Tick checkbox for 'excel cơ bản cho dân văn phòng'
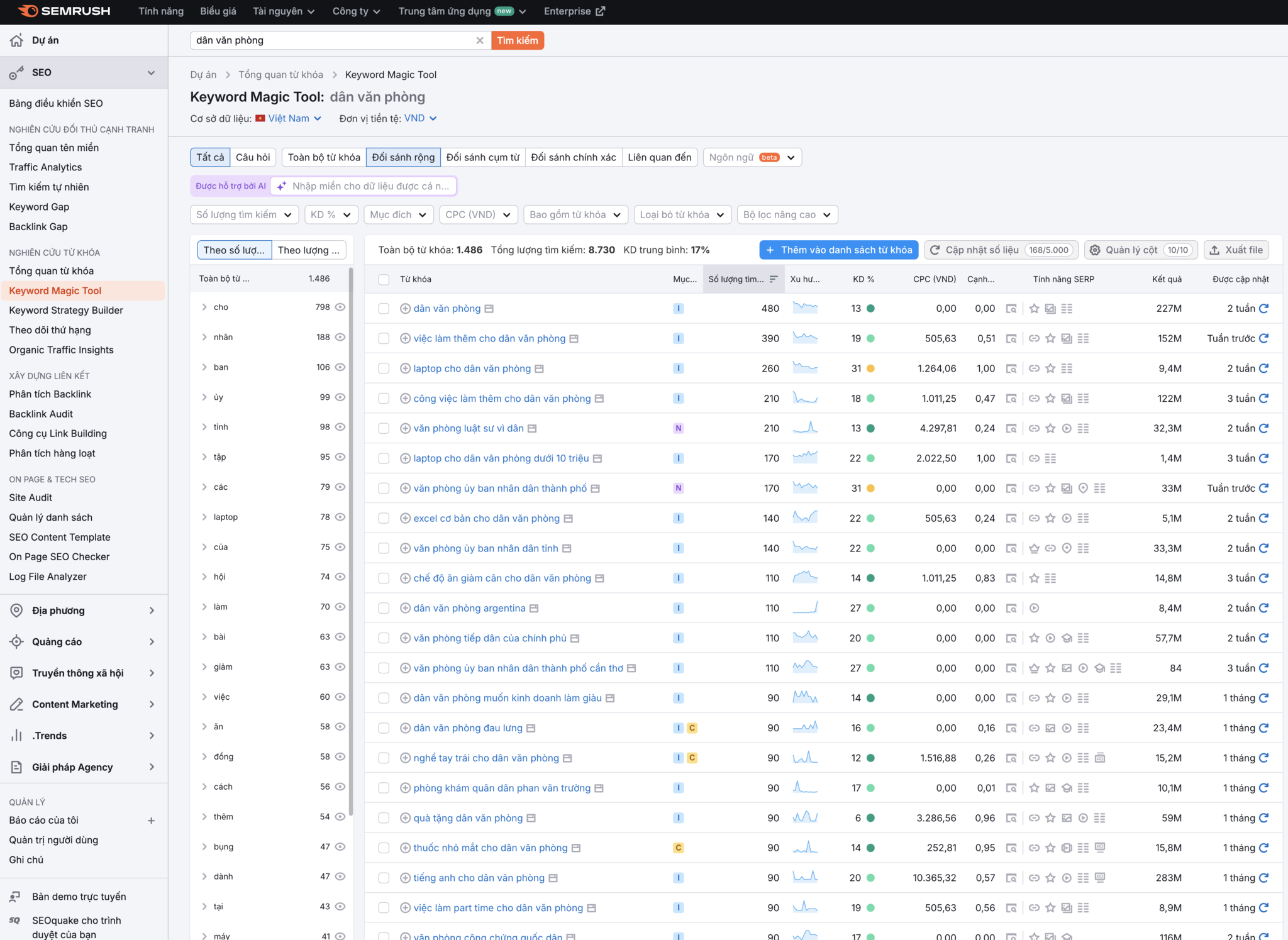 click(384, 519)
